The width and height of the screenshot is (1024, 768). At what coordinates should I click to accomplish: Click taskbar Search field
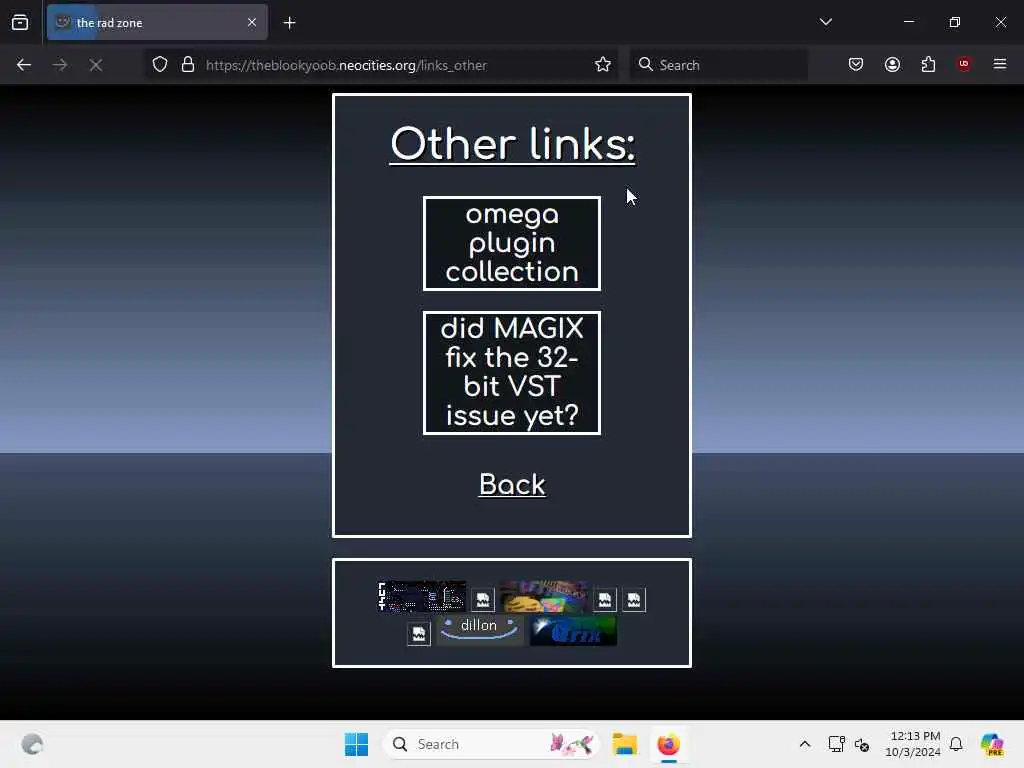pos(491,744)
